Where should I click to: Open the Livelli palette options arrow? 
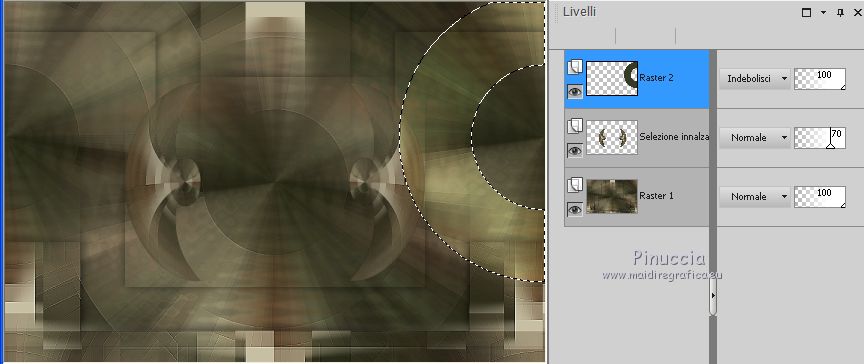pos(823,12)
